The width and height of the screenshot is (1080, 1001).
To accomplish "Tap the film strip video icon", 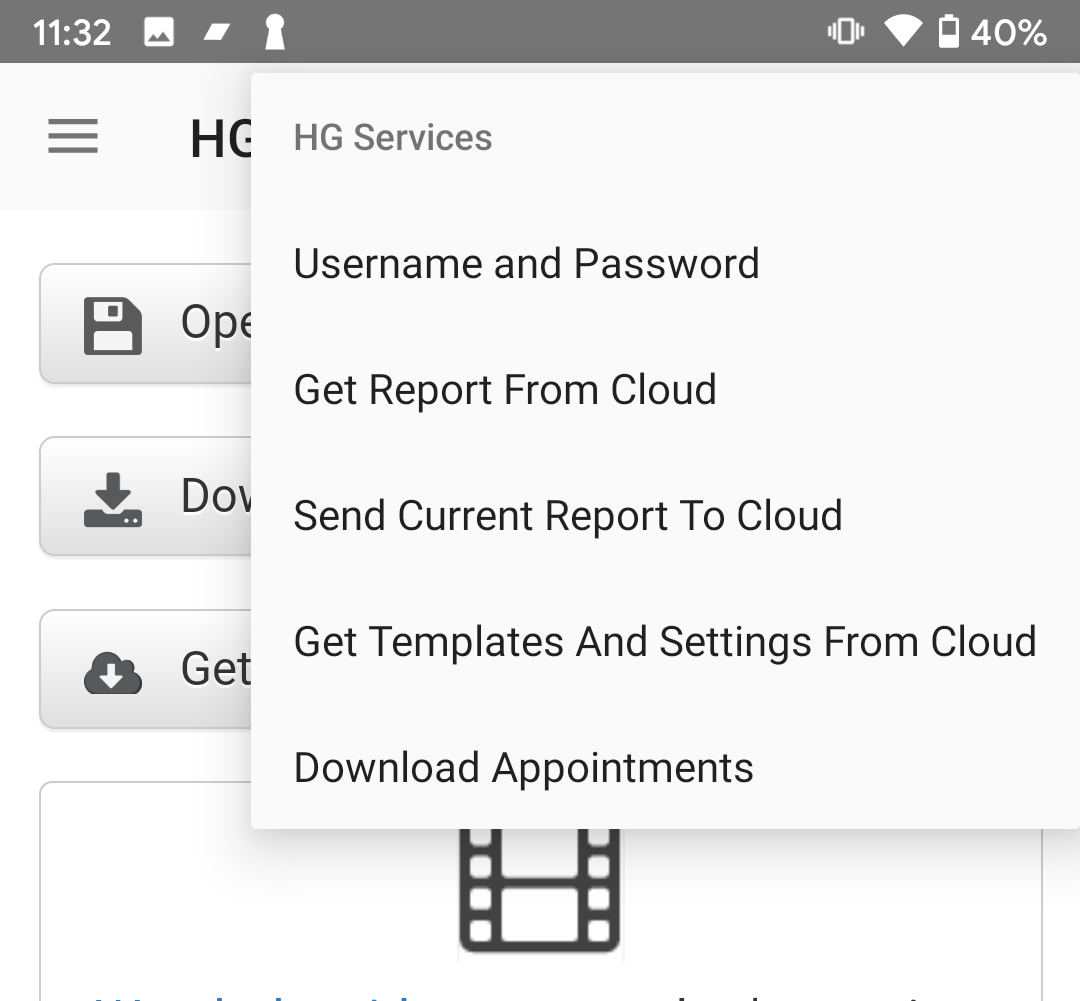I will pos(540,890).
